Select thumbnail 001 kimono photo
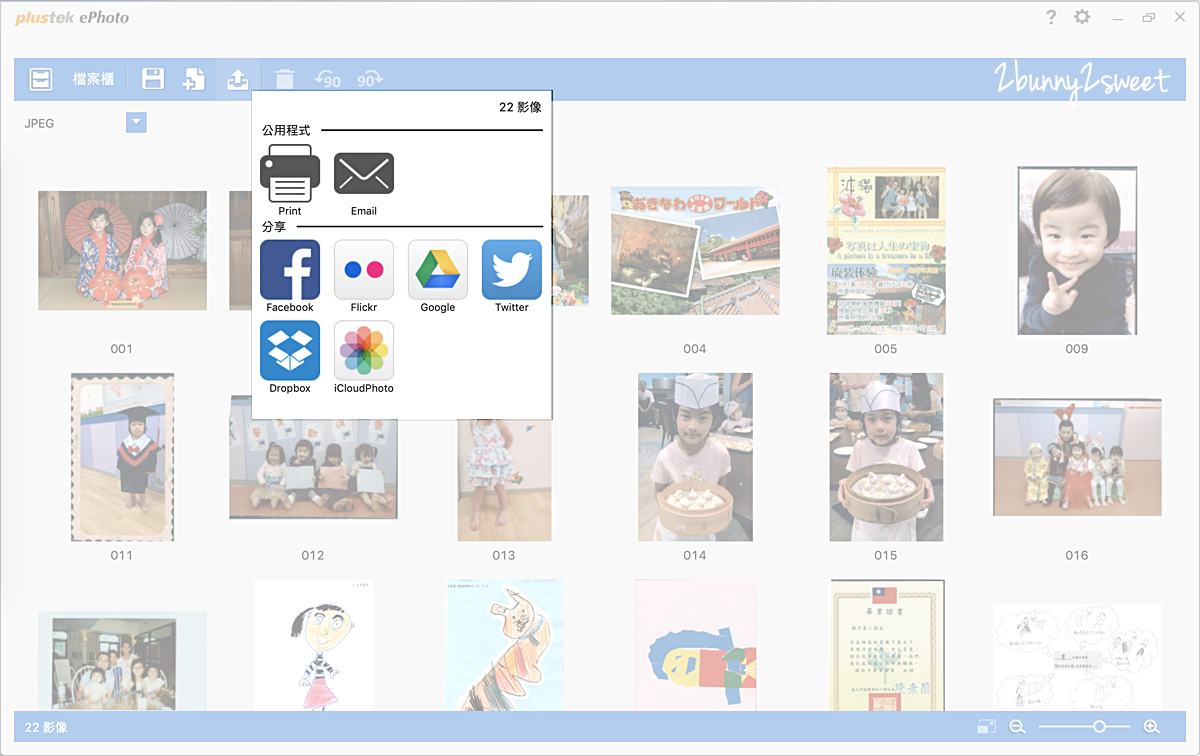Viewport: 1200px width, 756px height. pyautogui.click(x=122, y=251)
